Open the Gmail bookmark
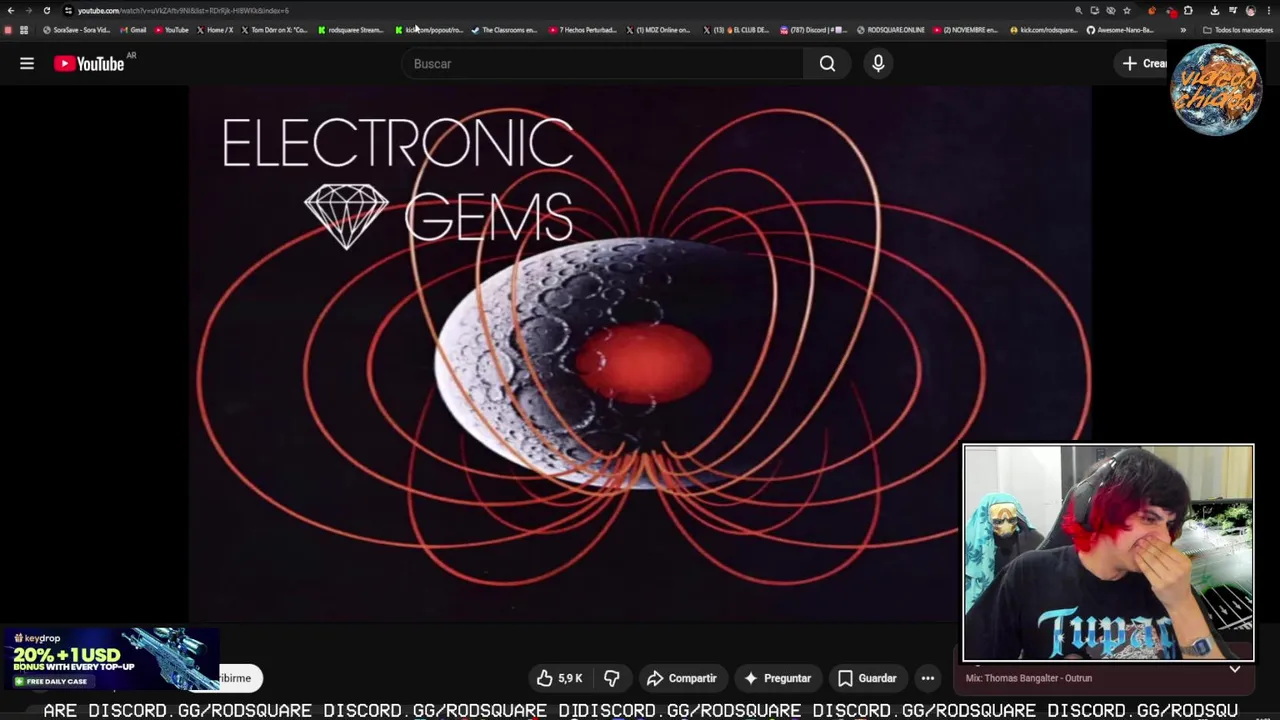This screenshot has width=1280, height=720. point(133,30)
